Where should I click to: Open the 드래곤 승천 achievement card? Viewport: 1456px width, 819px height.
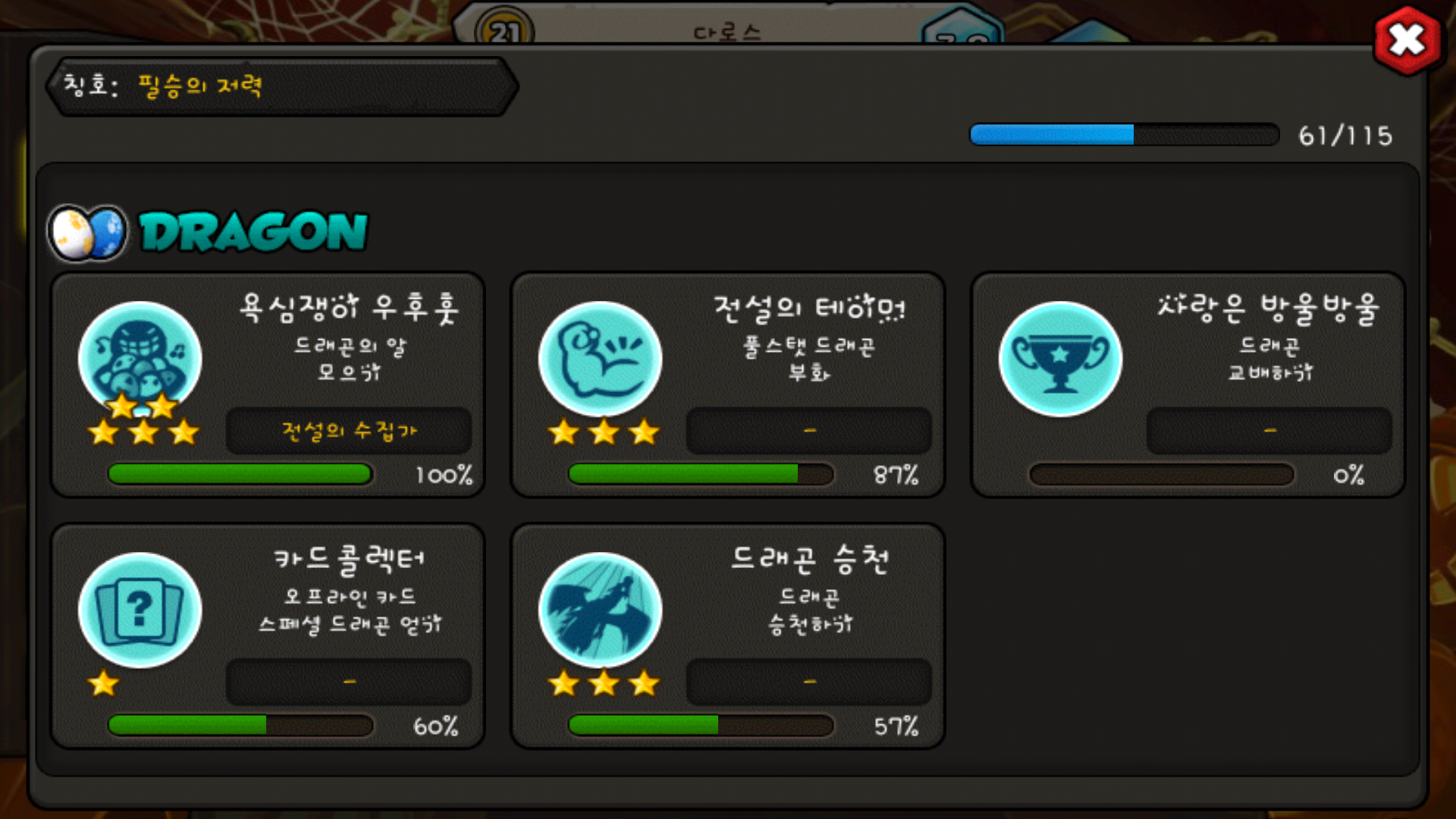[x=728, y=636]
